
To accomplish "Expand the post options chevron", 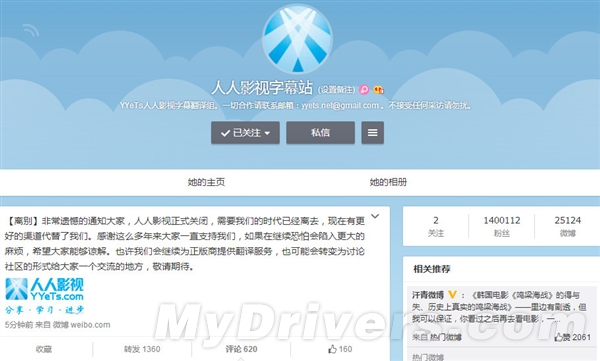I will coord(375,216).
